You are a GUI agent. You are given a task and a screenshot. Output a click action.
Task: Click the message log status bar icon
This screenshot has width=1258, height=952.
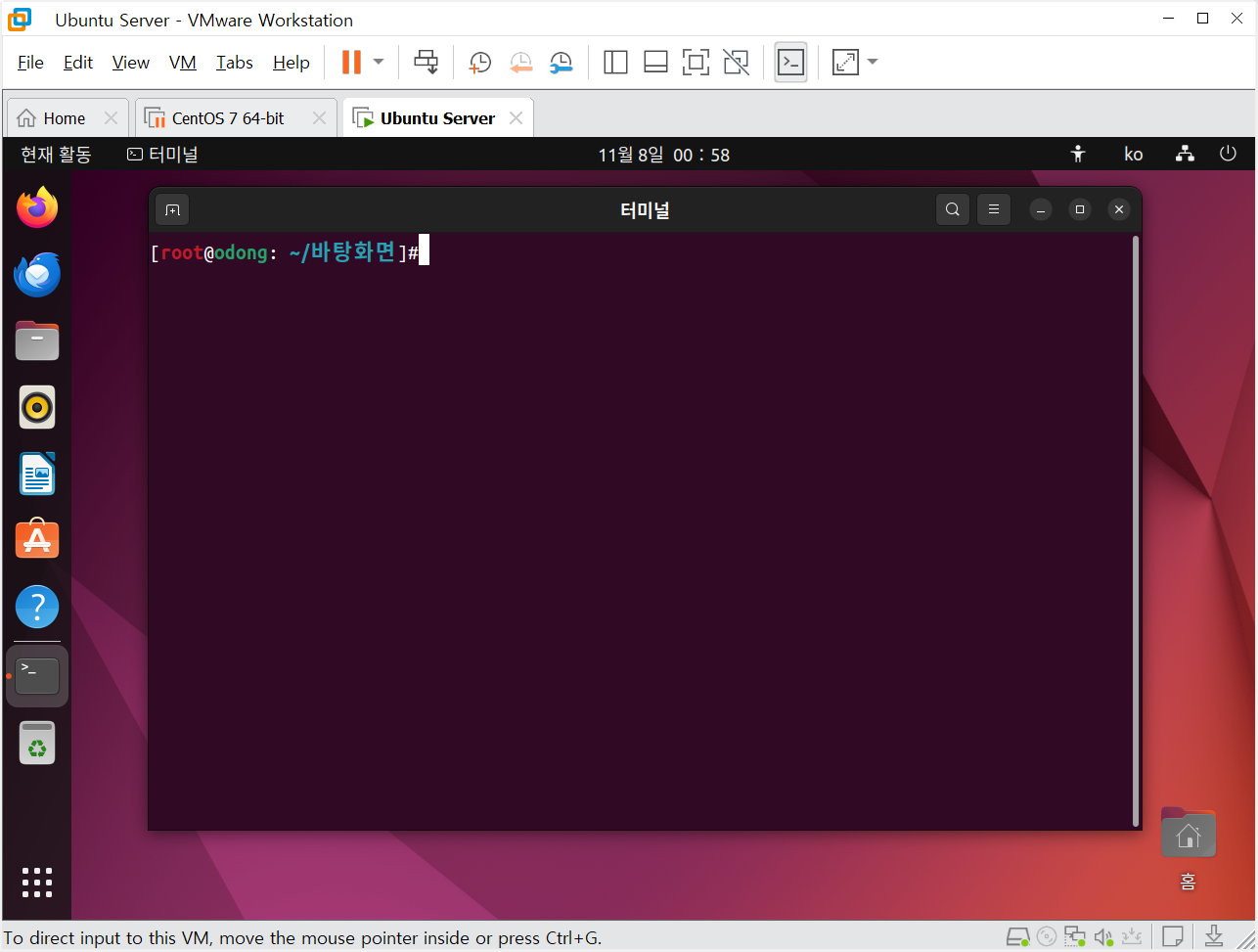coord(1174,936)
